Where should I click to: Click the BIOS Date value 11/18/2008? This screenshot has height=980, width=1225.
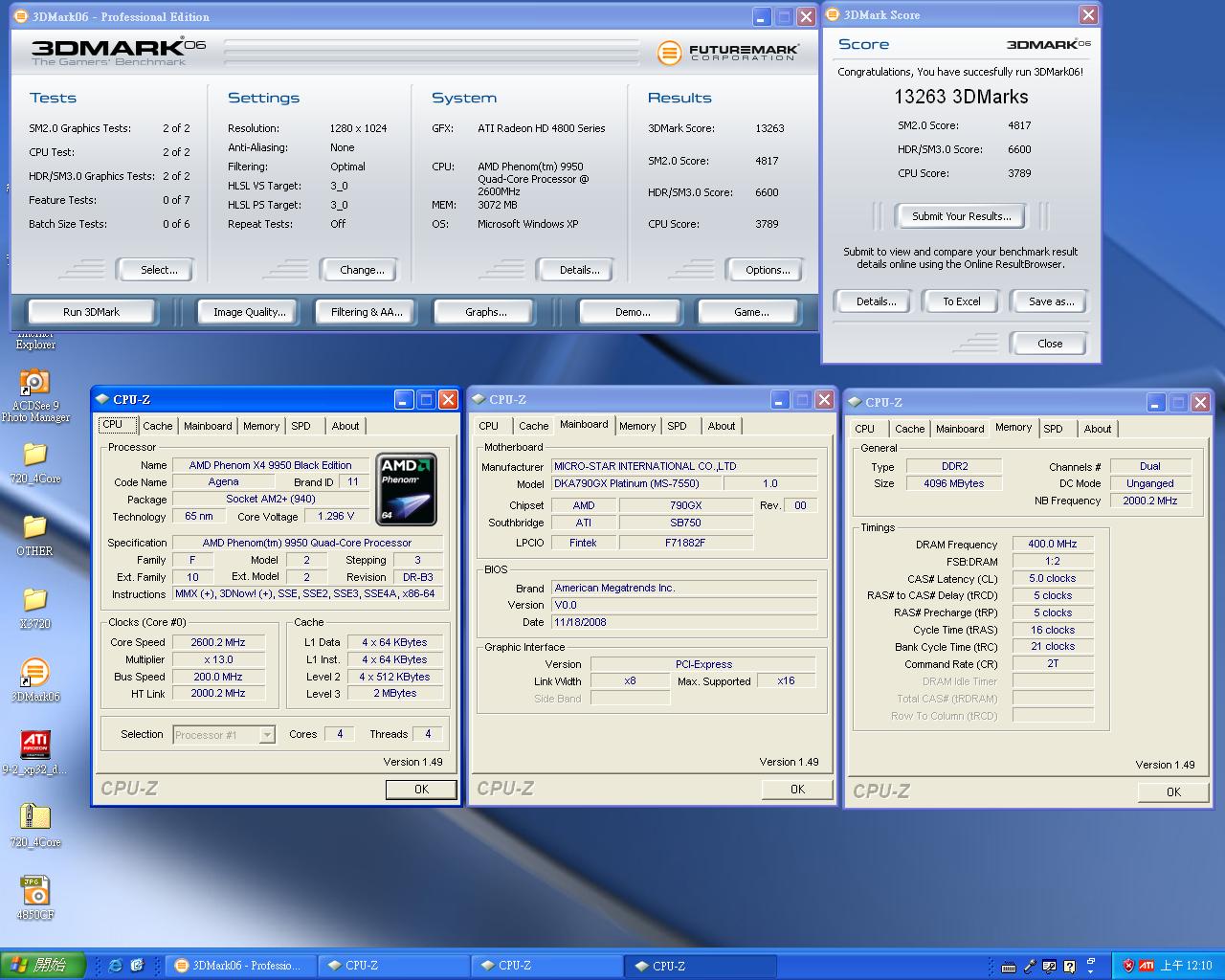click(684, 622)
